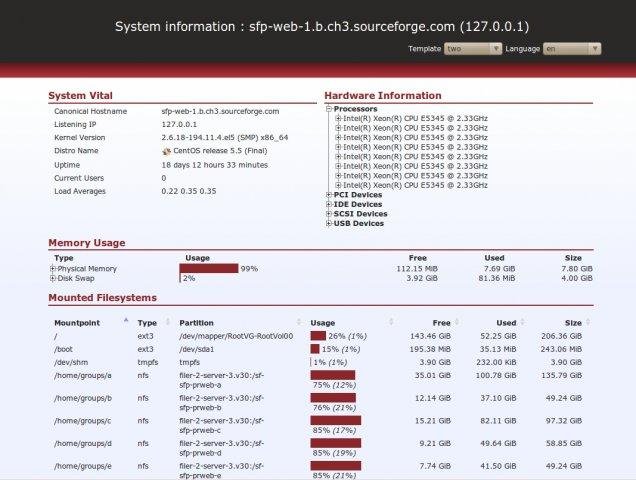Image resolution: width=636 pixels, height=480 pixels.
Task: Click the sort arrow beside Type column
Action: click(168, 322)
